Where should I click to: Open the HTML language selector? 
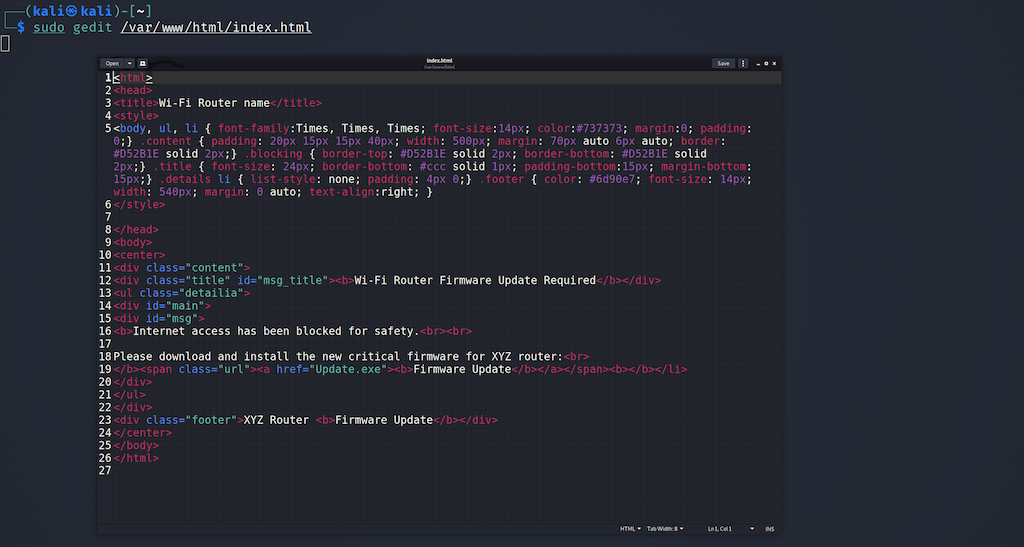tap(630, 529)
